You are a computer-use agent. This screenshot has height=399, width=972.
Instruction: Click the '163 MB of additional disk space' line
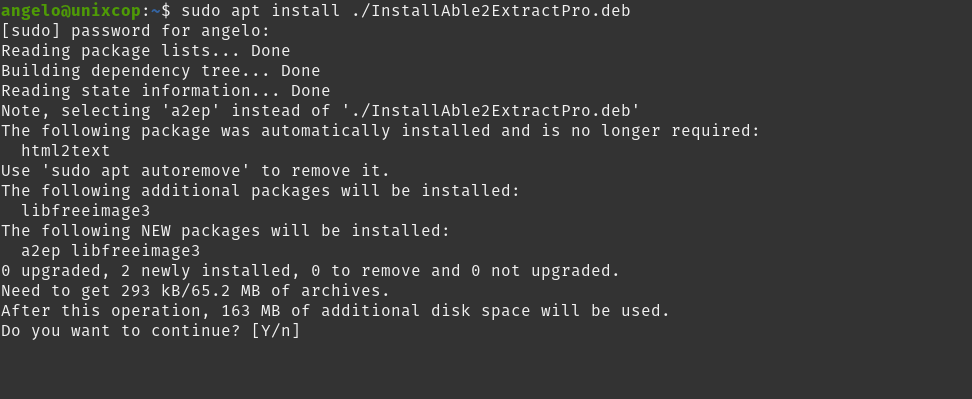(335, 310)
